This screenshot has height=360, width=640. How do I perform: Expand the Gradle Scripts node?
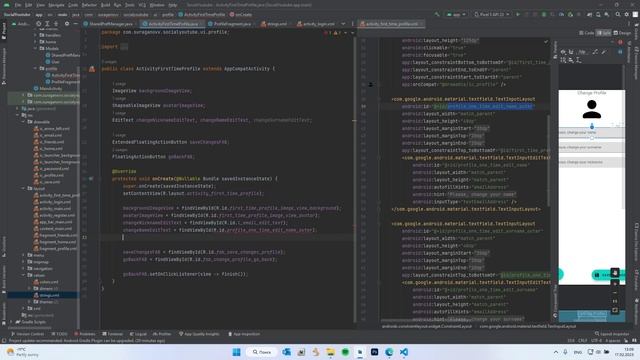11,322
